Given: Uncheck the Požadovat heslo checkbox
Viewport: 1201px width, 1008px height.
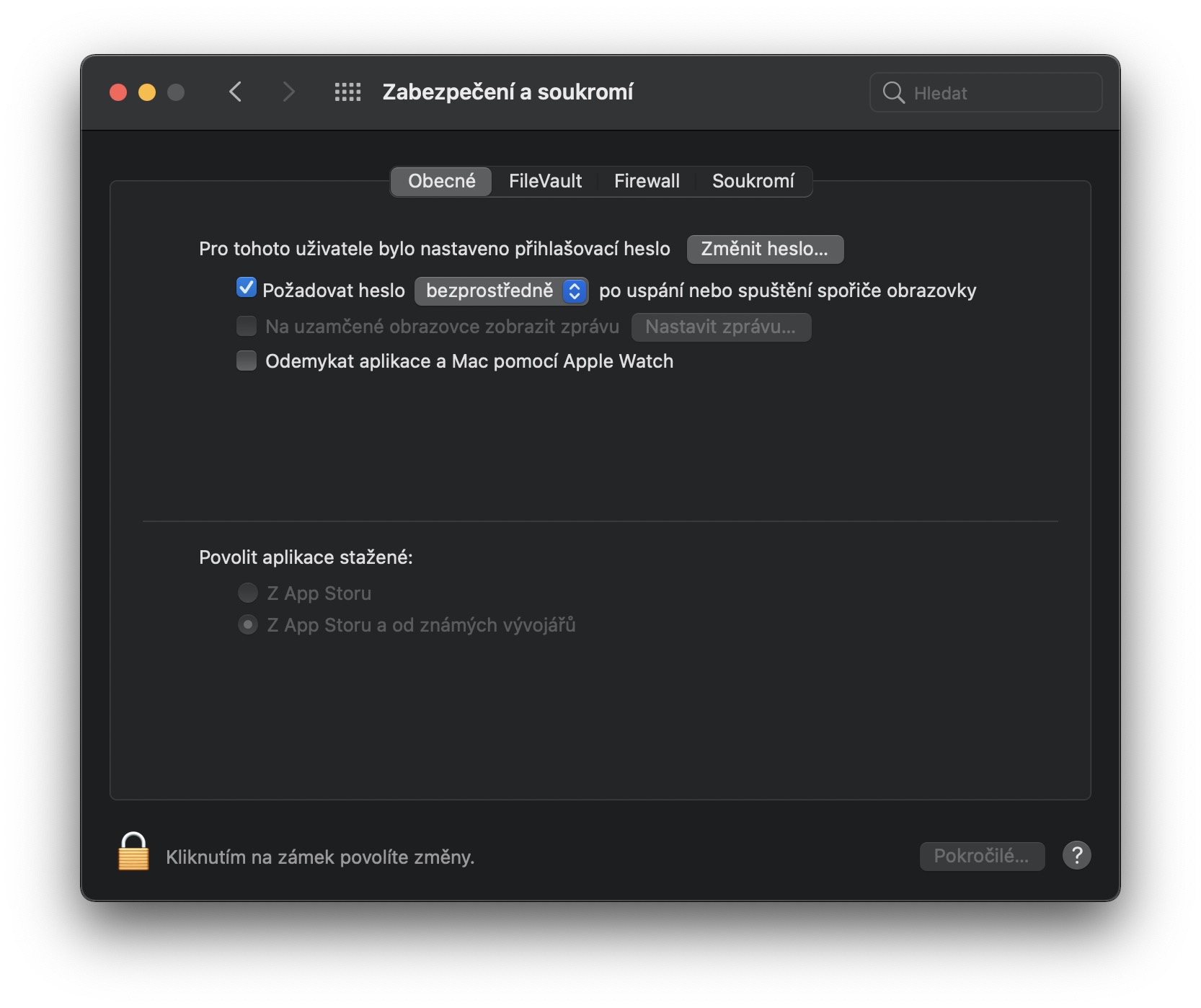Looking at the screenshot, I should 247,288.
